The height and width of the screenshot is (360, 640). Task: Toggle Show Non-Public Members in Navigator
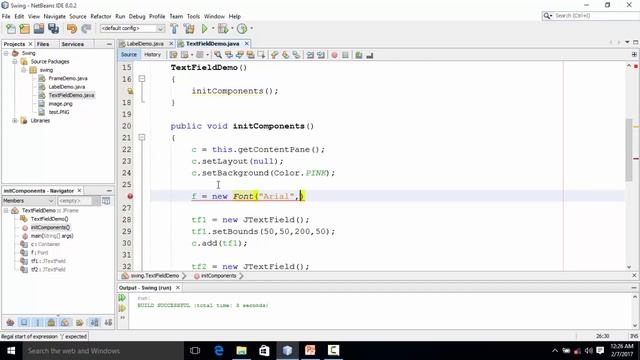coord(51,322)
